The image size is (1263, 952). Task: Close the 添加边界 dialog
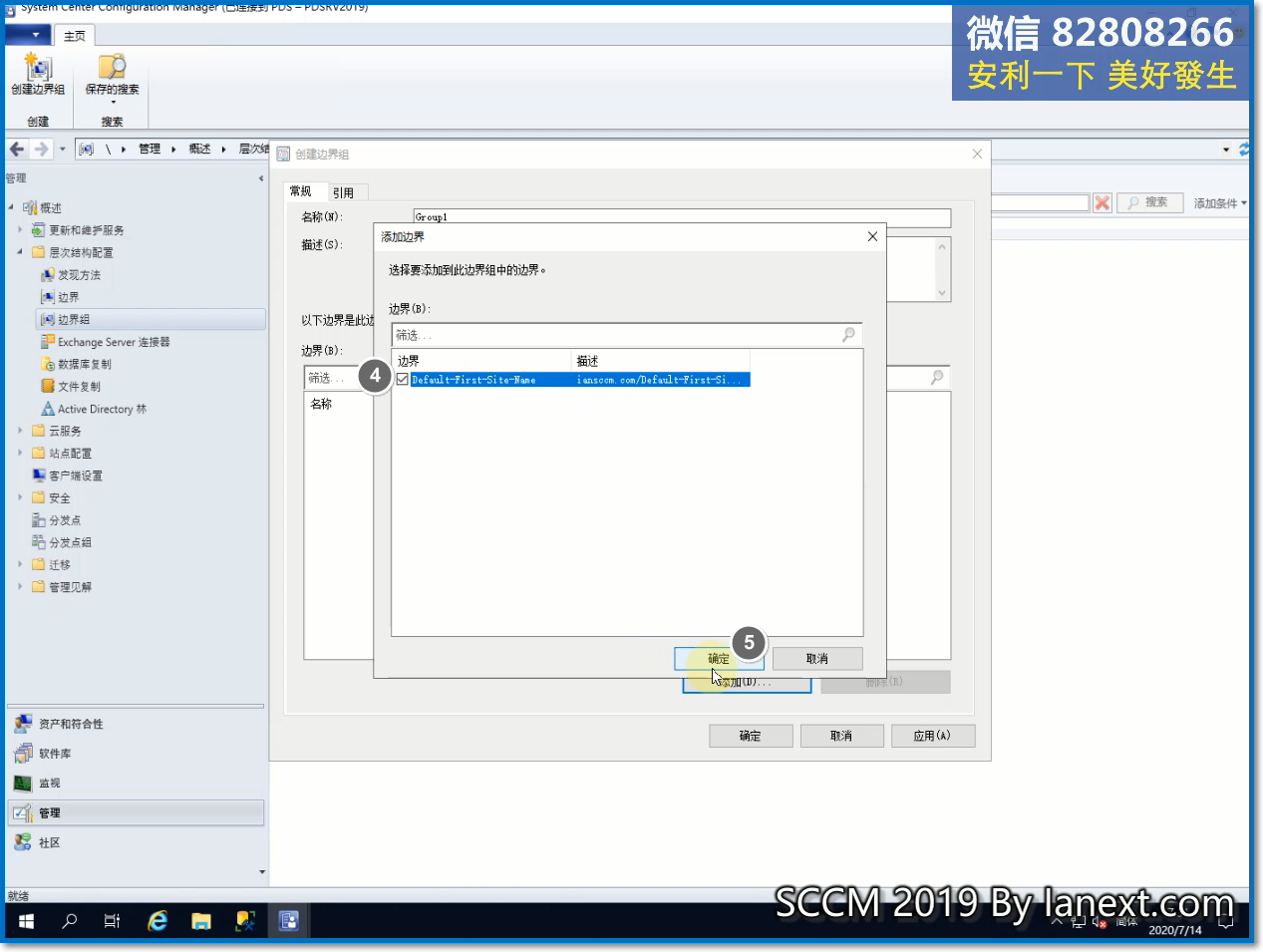872,236
